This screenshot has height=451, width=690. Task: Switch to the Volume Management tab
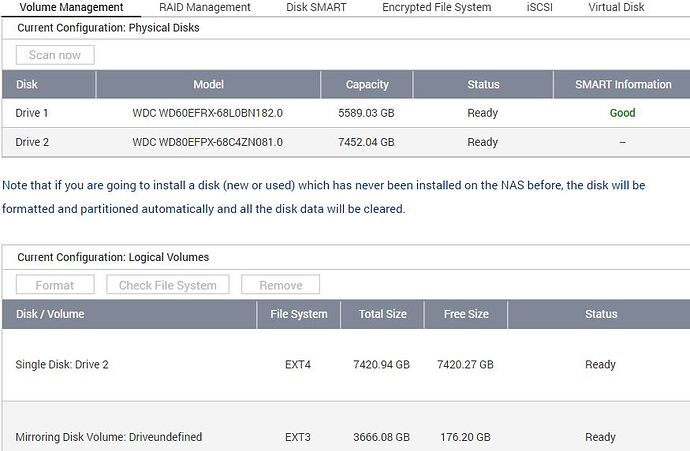tap(71, 7)
